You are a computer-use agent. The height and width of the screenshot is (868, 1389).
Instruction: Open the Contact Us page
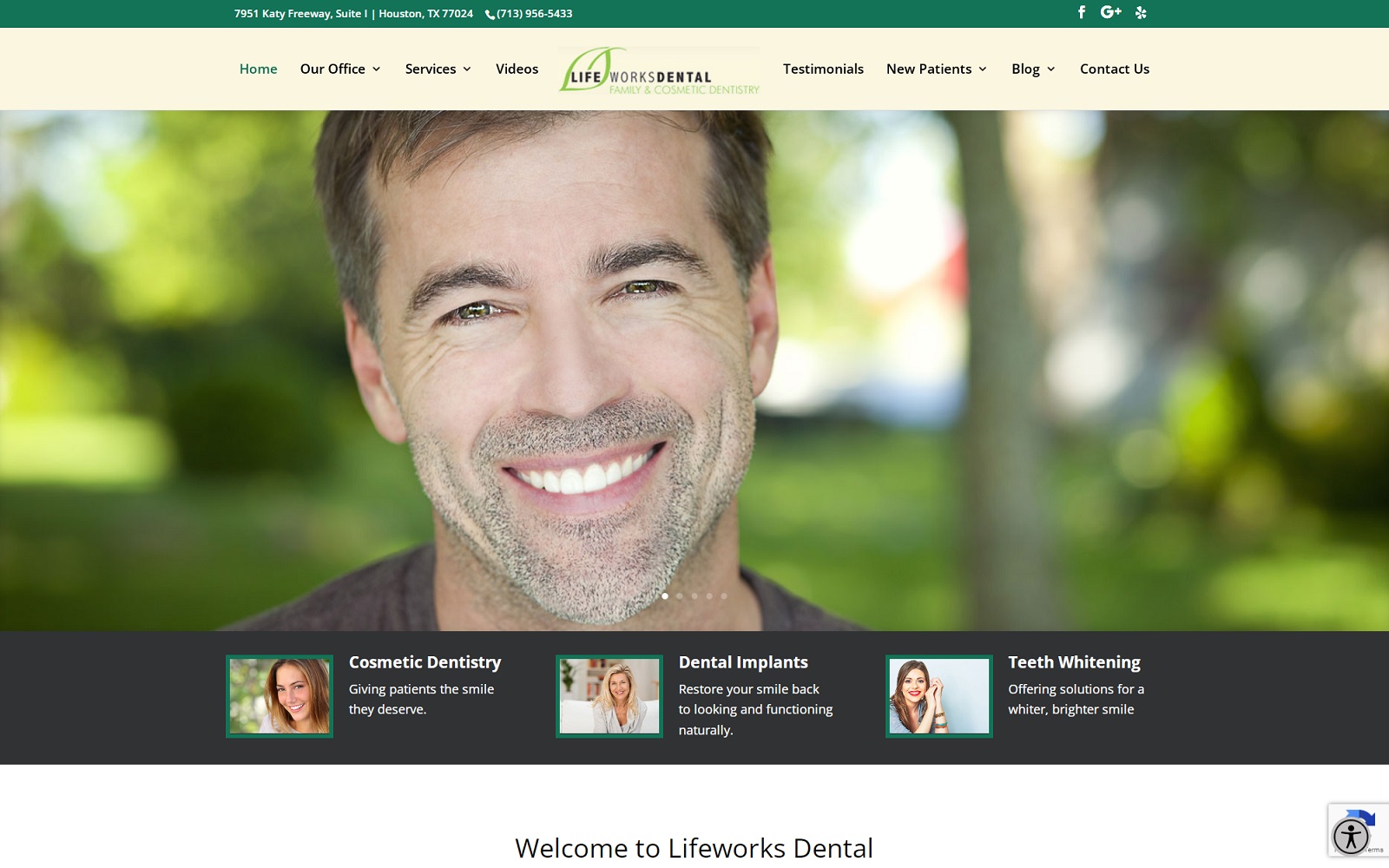[1115, 69]
